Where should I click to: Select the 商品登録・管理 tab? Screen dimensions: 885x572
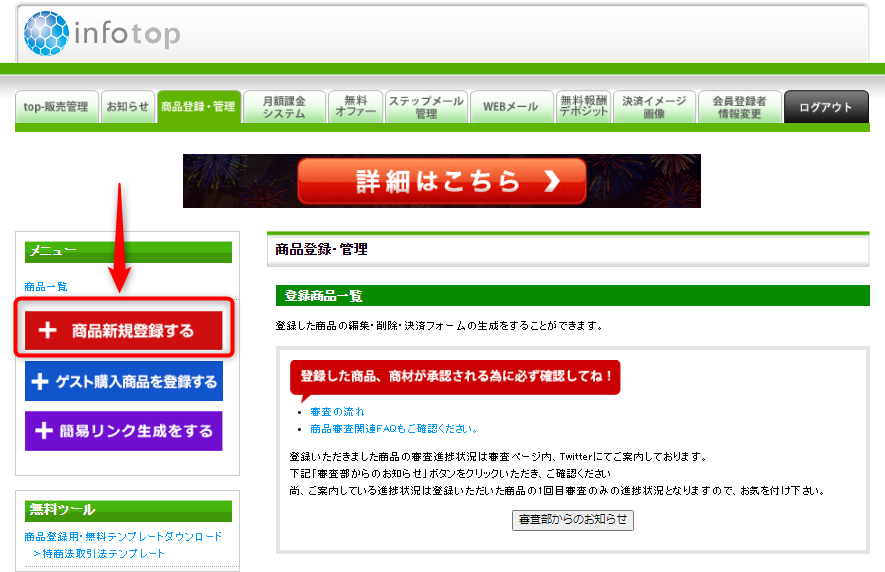[199, 107]
